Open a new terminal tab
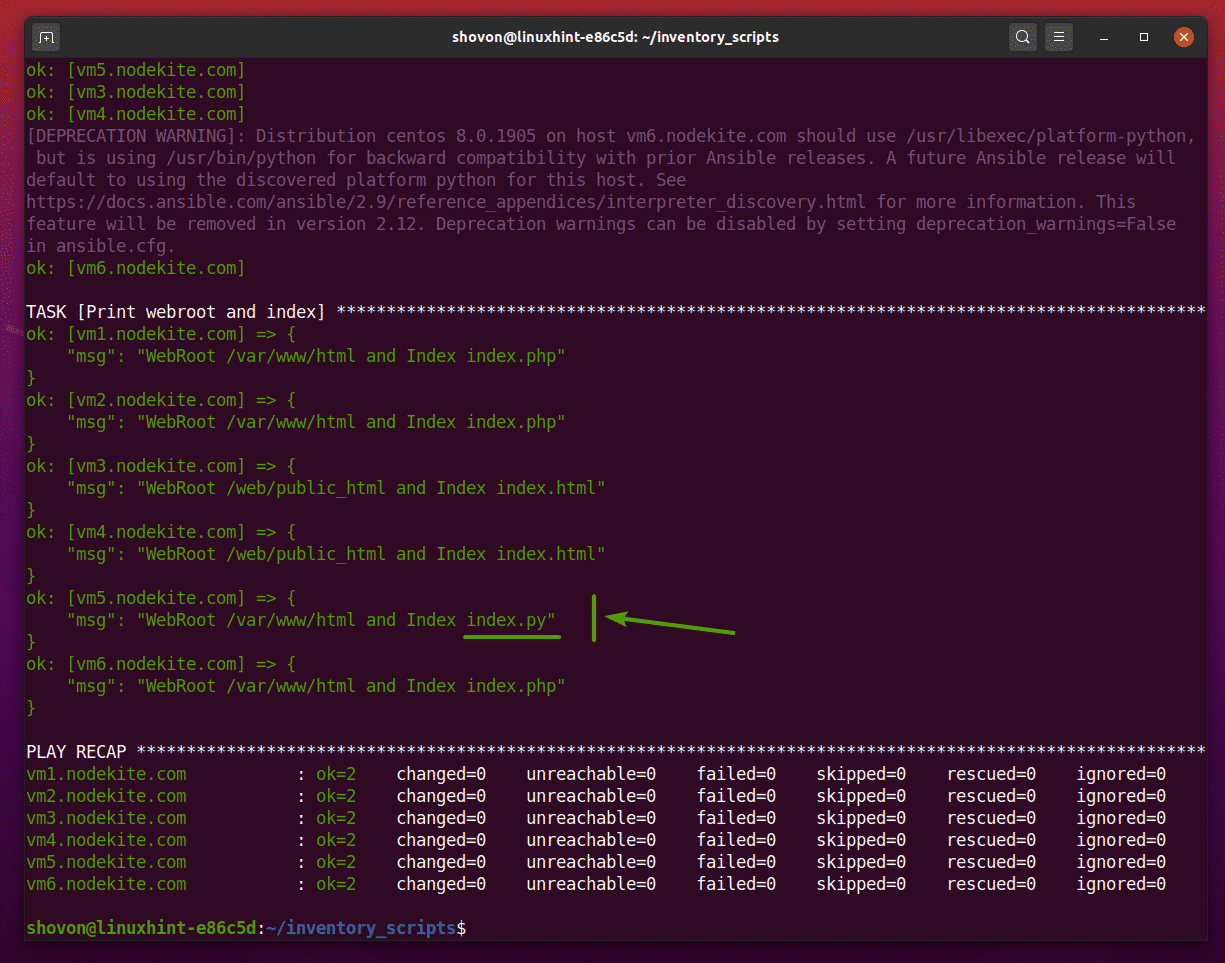The width and height of the screenshot is (1225, 963). pyautogui.click(x=46, y=36)
